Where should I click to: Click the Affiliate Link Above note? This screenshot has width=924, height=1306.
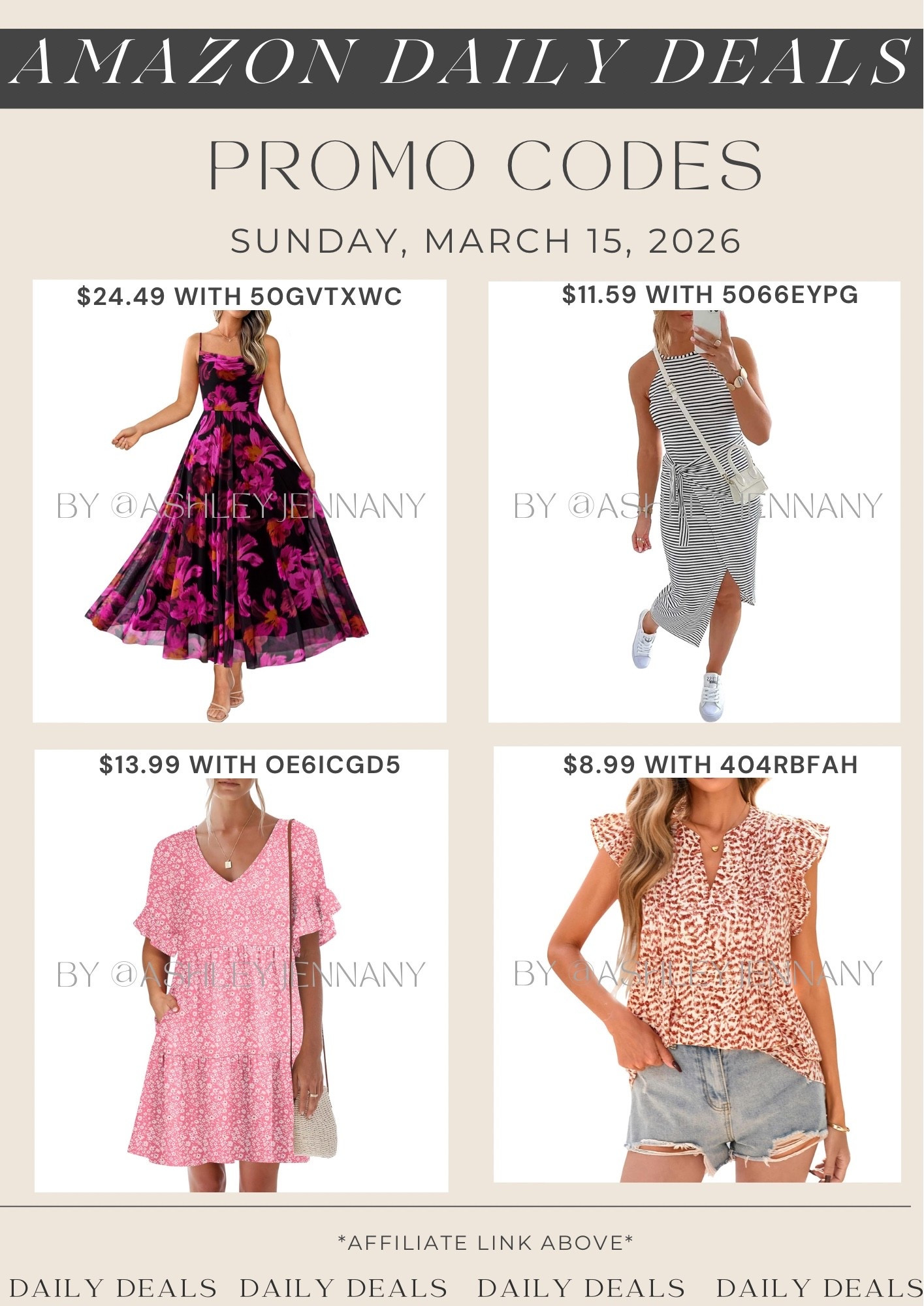click(485, 1243)
